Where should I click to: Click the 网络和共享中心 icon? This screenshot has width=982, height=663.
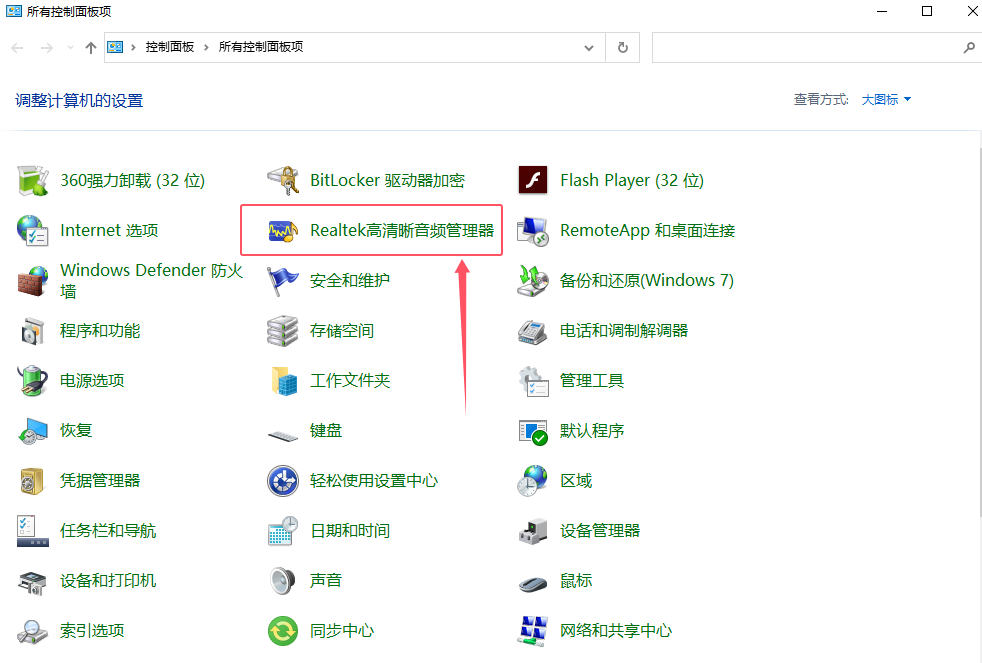tap(533, 631)
